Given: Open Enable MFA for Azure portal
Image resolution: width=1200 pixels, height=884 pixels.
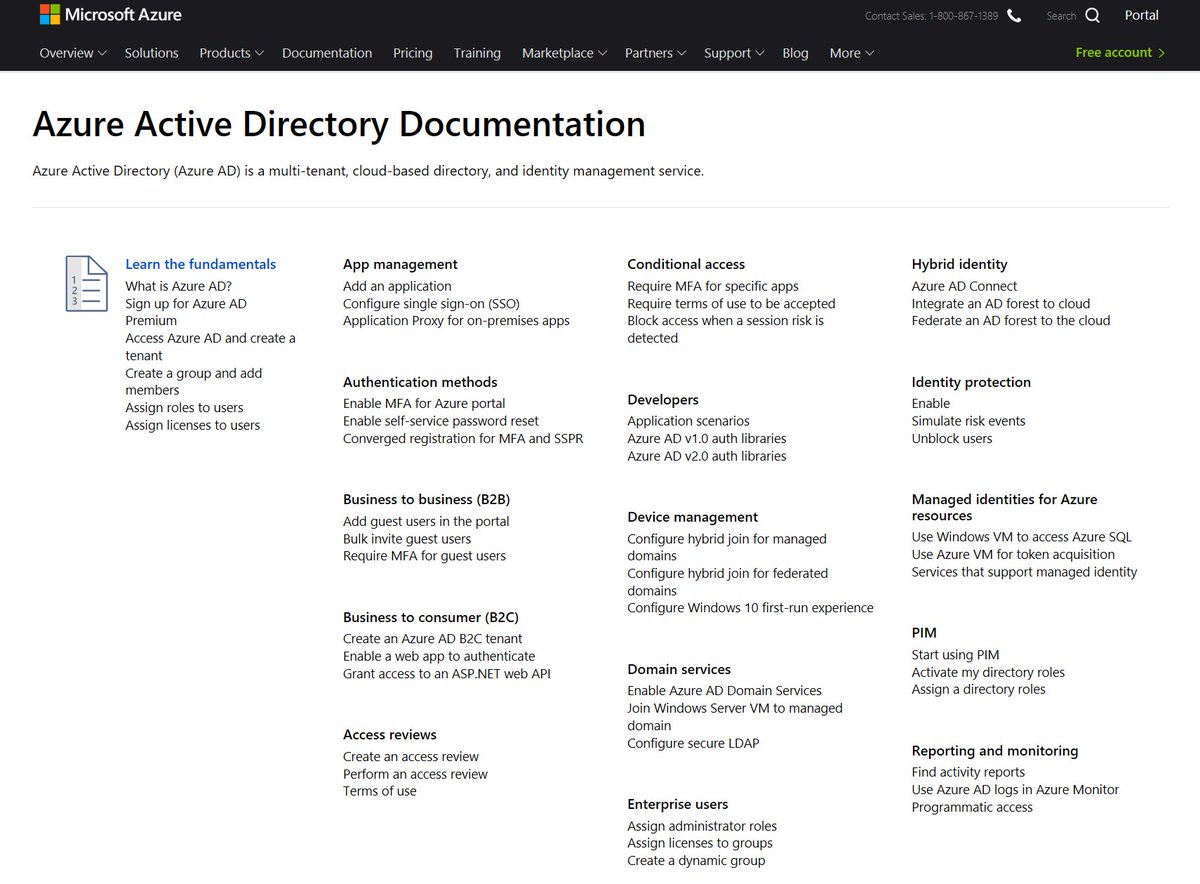Looking at the screenshot, I should (x=424, y=404).
